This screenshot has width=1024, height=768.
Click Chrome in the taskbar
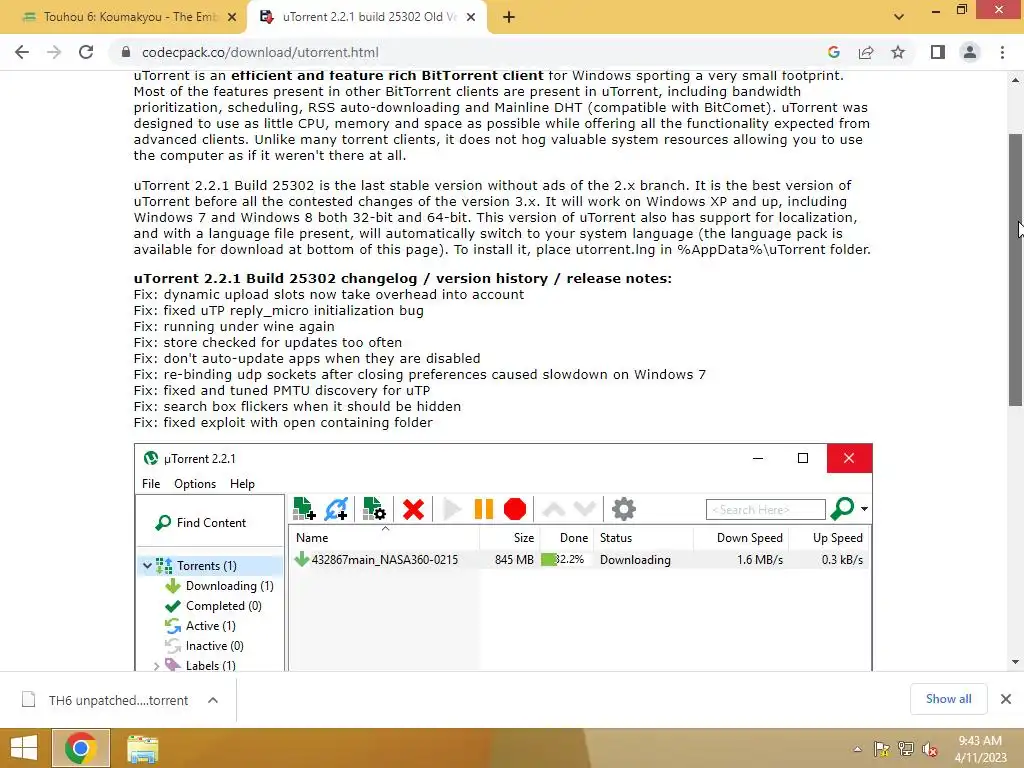[x=80, y=748]
